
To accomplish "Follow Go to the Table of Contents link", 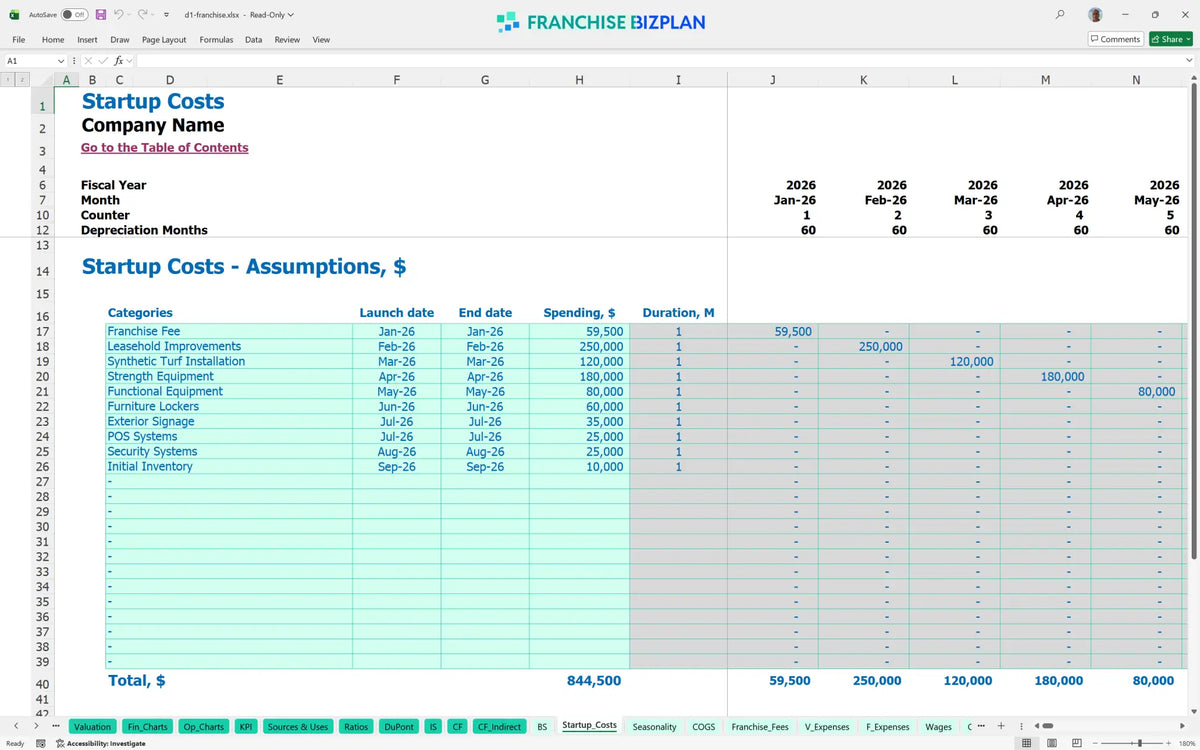I will point(165,147).
